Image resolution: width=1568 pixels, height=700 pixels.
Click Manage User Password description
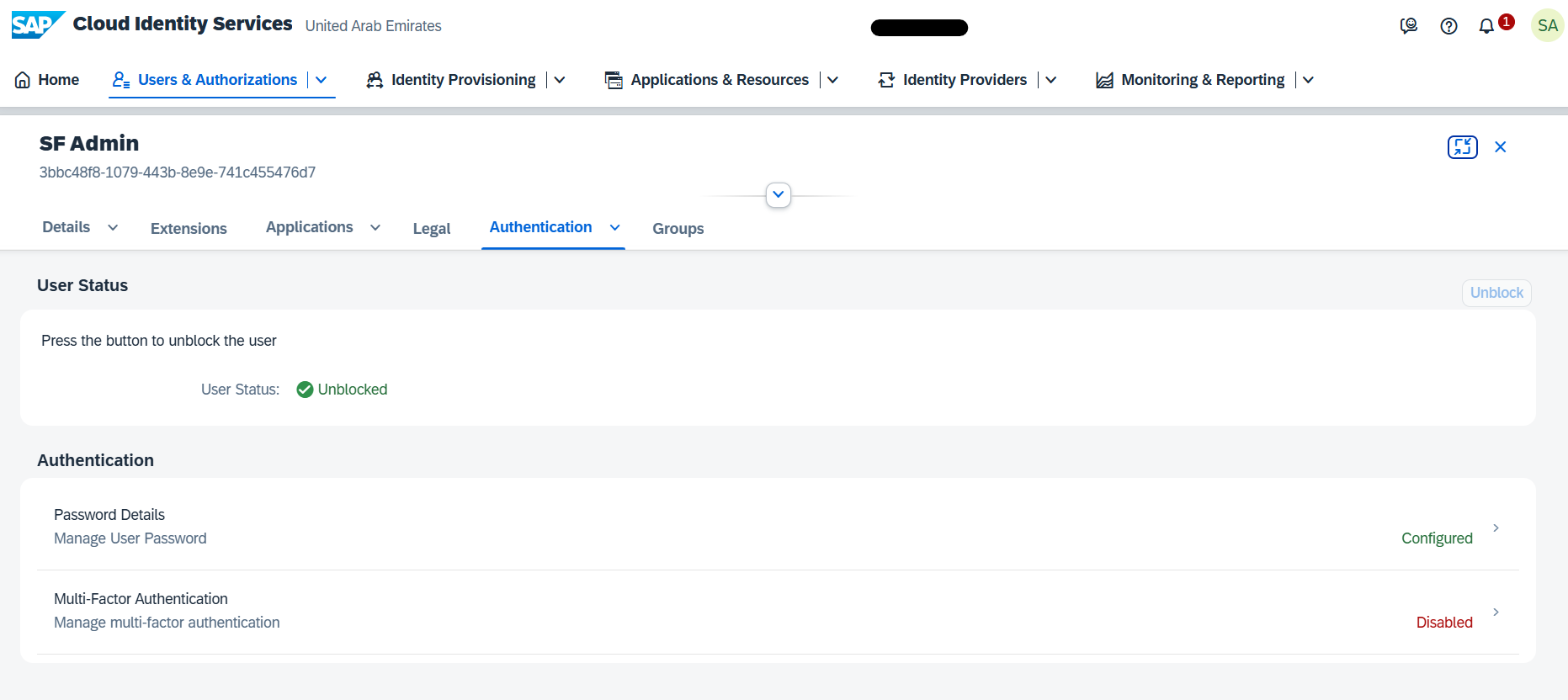[x=130, y=538]
